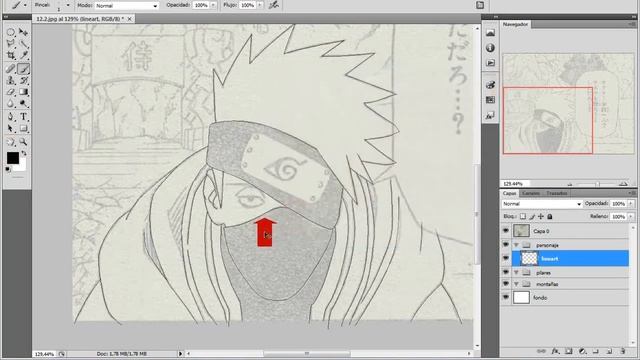Open brush Modo dropdown
Viewport: 640px width, 360px height.
pos(126,6)
